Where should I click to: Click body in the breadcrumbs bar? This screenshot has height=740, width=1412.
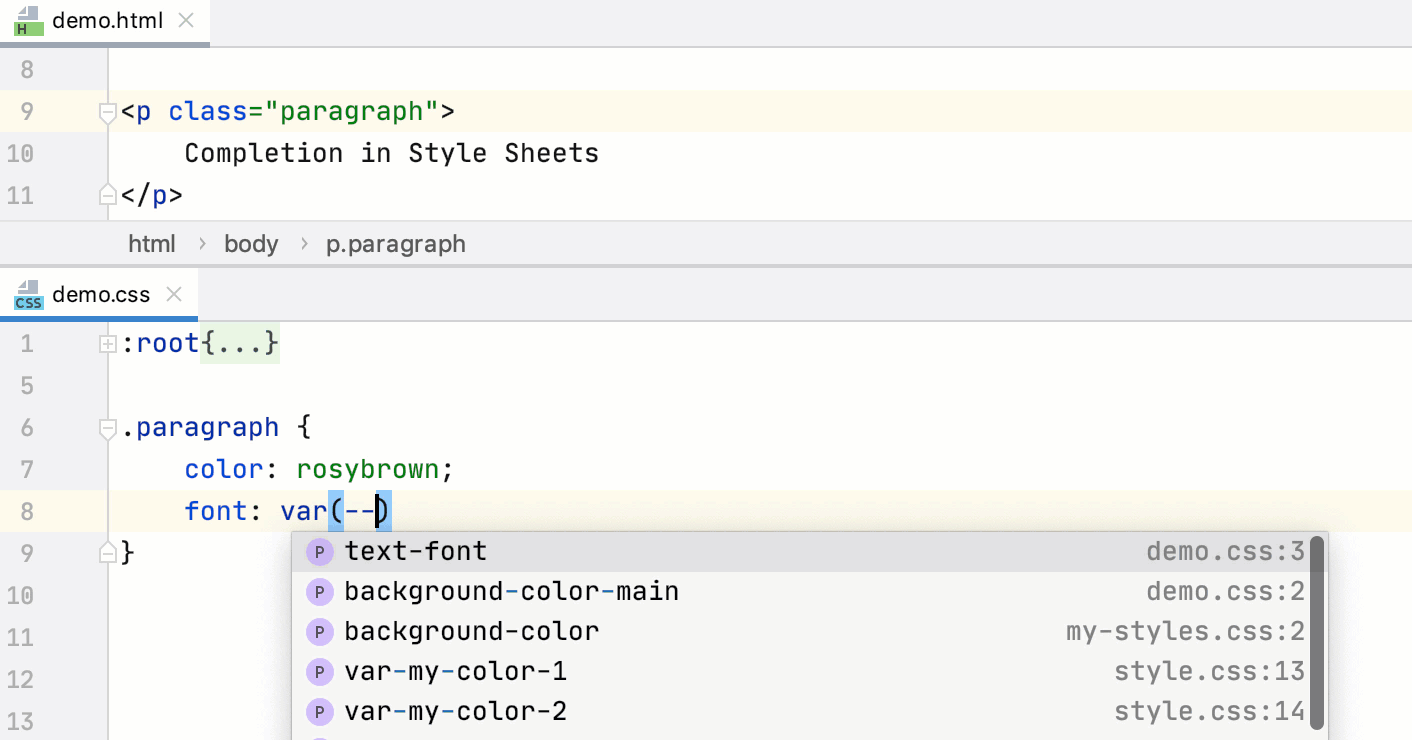pos(251,243)
